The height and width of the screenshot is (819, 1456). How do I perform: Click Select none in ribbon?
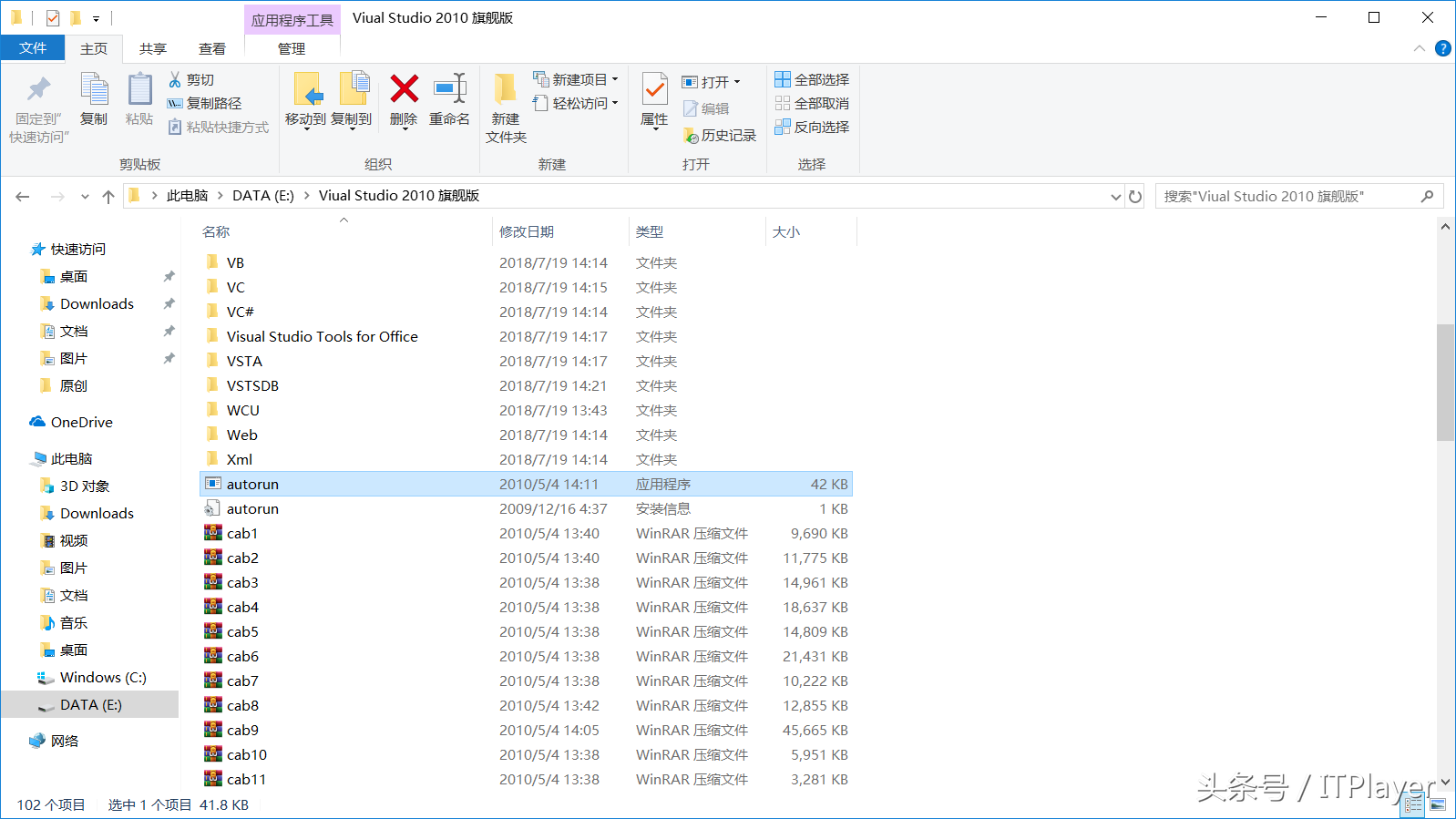click(x=812, y=103)
